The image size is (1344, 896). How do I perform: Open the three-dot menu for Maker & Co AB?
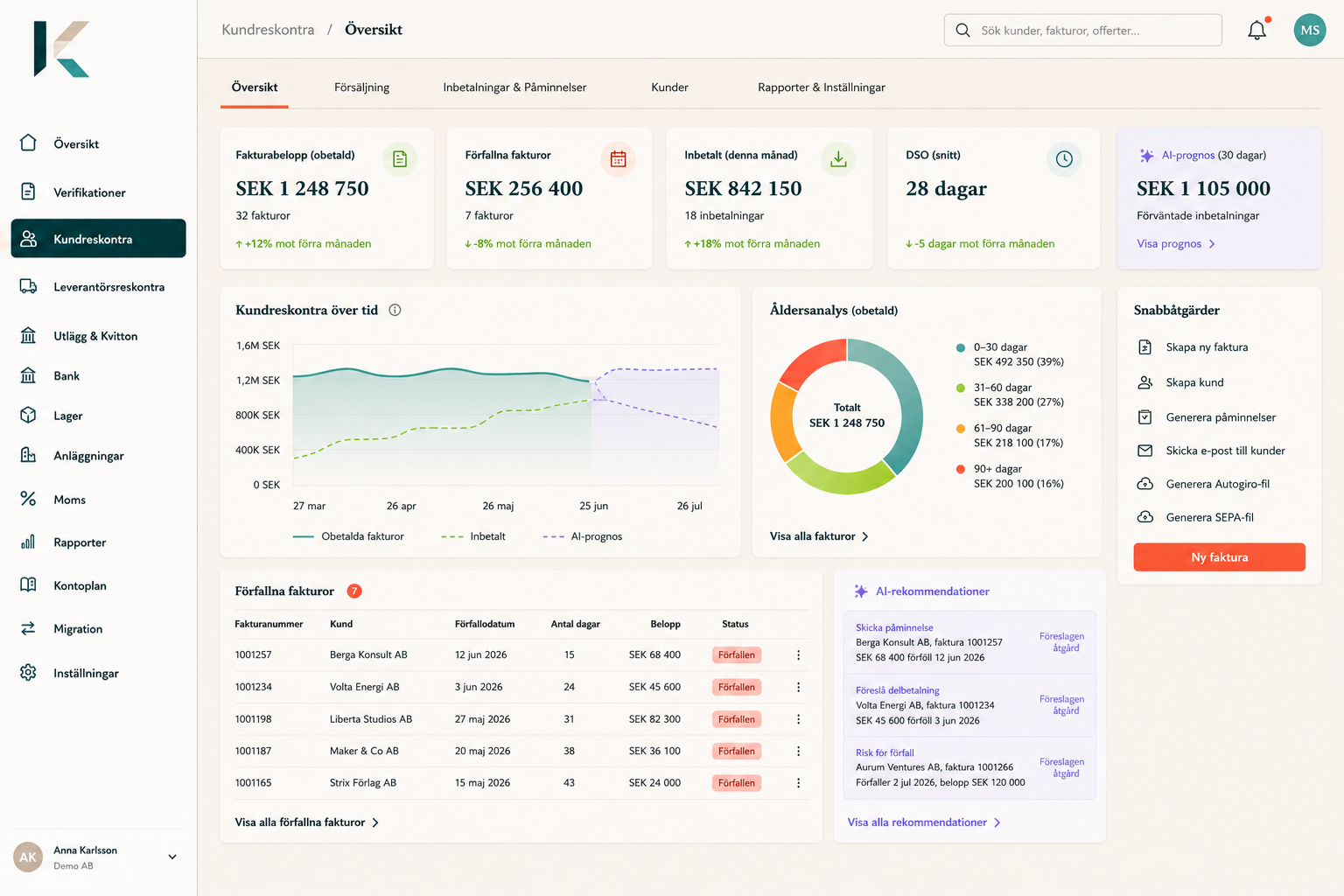(798, 751)
